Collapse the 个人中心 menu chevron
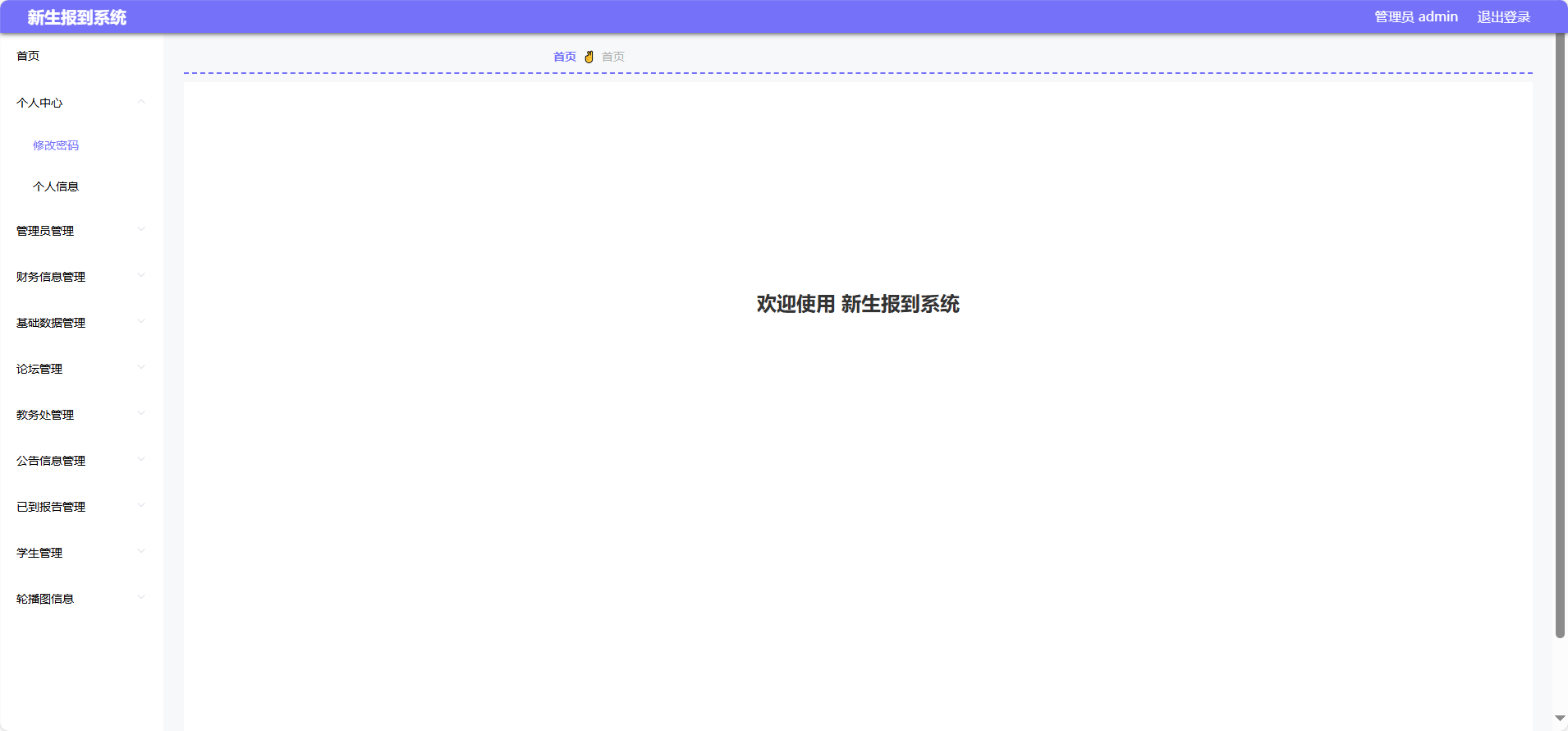Screen dimensions: 1568x731 click(x=141, y=102)
